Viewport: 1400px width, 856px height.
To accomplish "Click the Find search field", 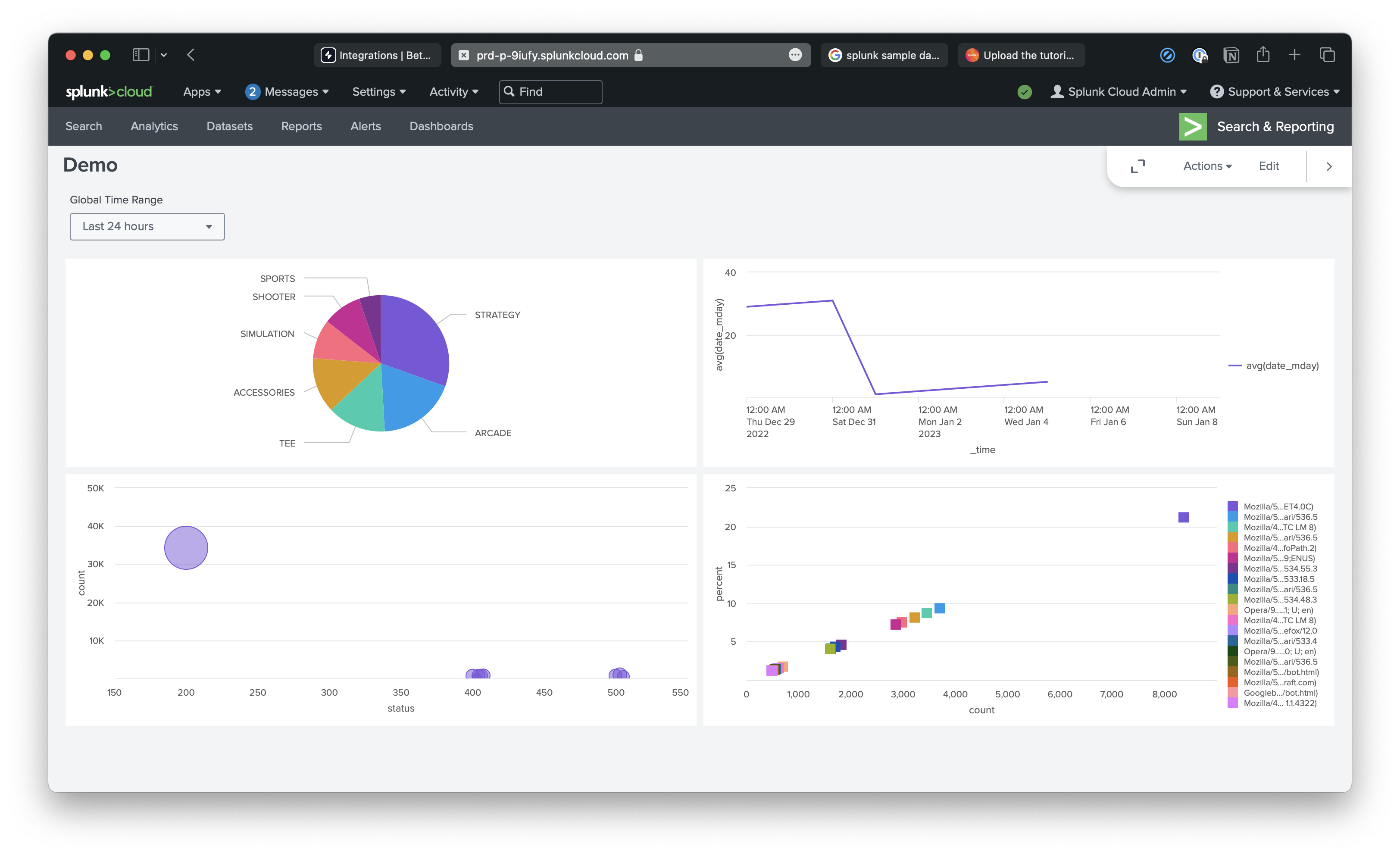I will coord(550,91).
